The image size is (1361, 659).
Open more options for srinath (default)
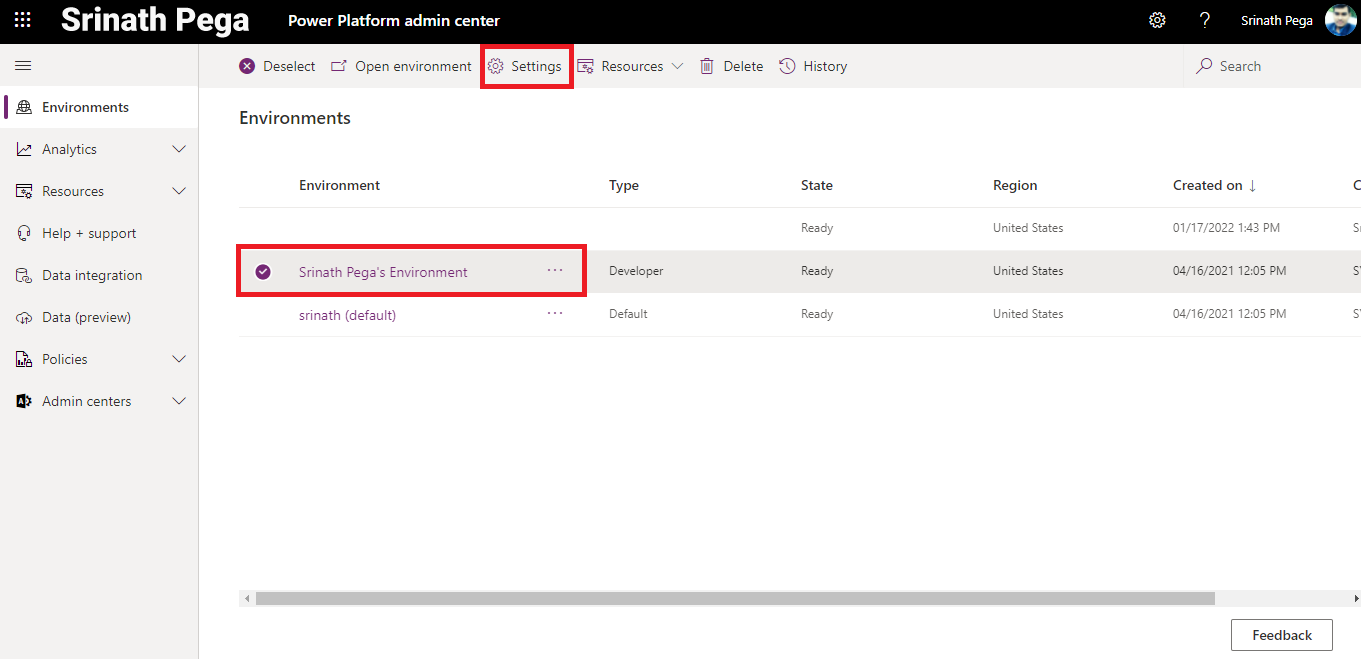[x=555, y=314]
